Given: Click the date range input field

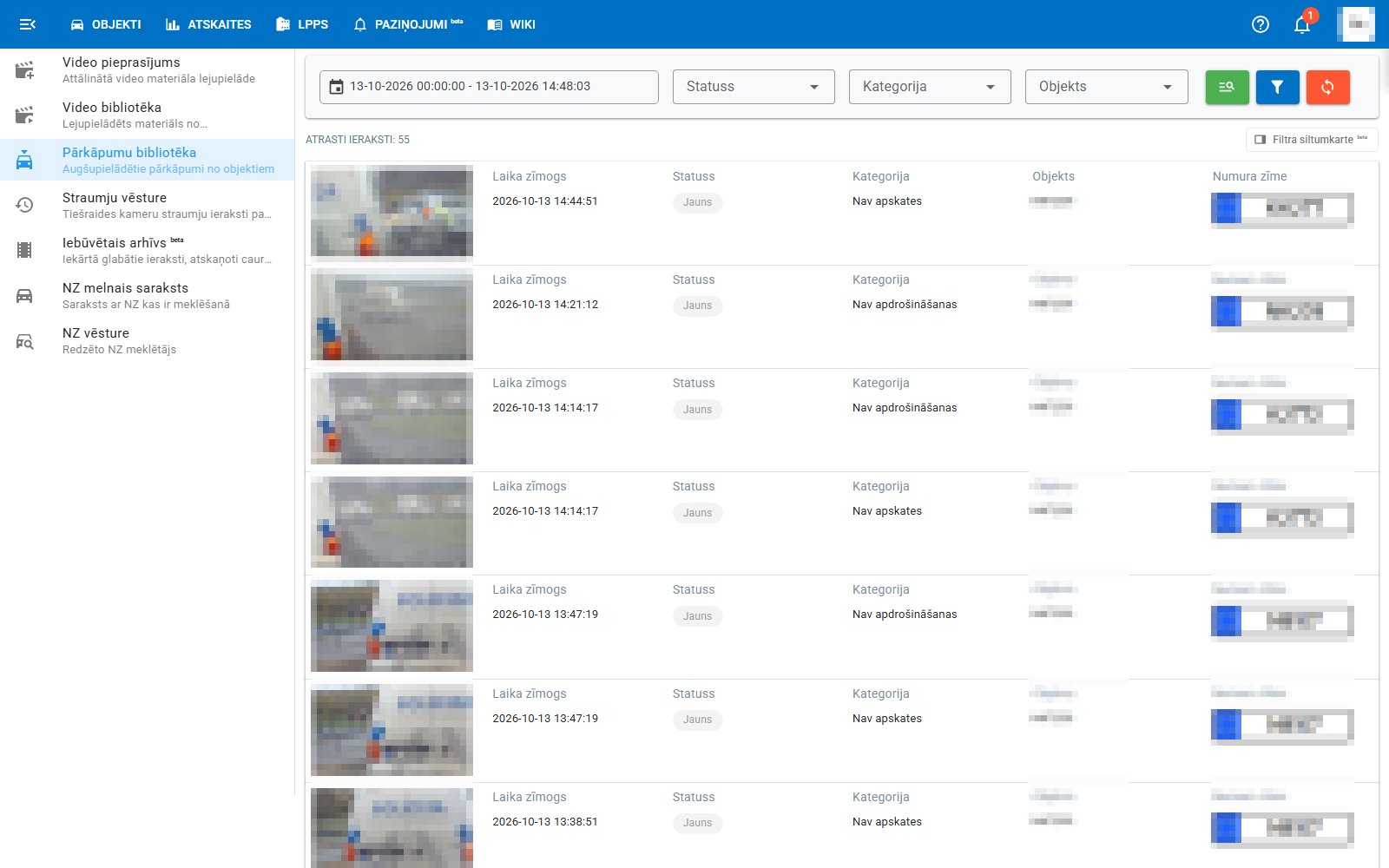Looking at the screenshot, I should 489,87.
